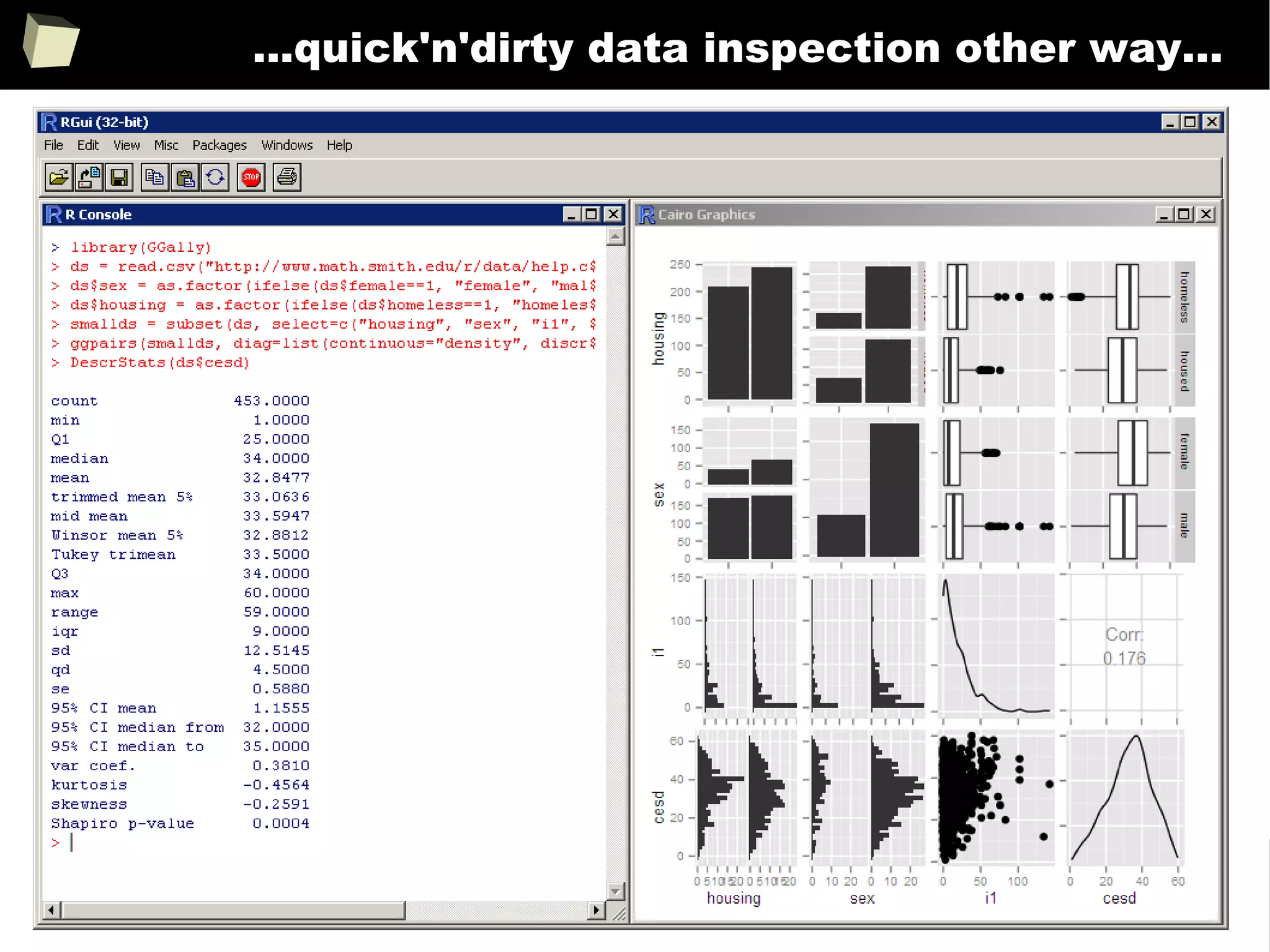Click console horizontal scrollbar right arrow
The height and width of the screenshot is (952, 1270).
coord(596,910)
